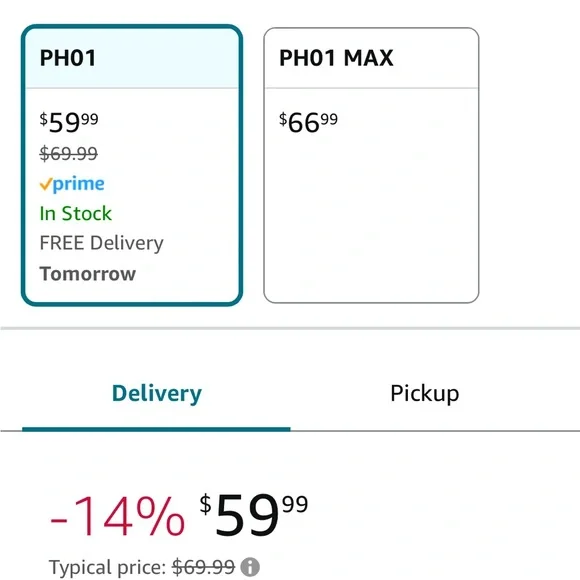Click the info icon beside Typical price
The image size is (580, 580).
click(x=250, y=567)
